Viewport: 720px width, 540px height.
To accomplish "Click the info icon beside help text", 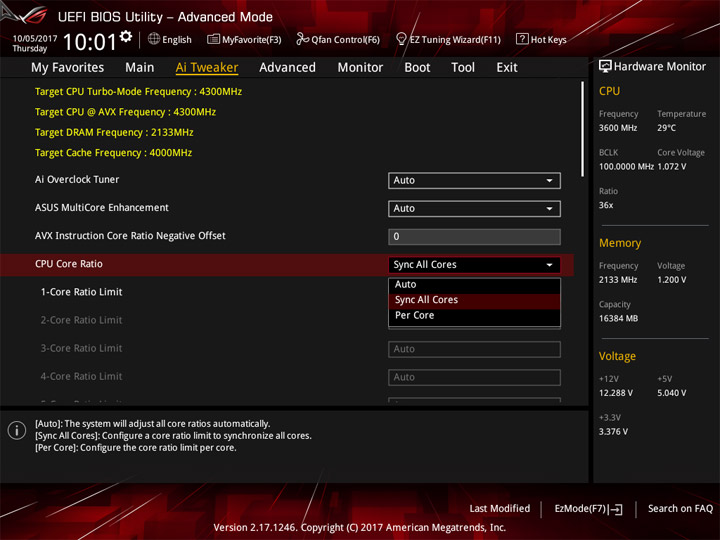I will pos(17,431).
